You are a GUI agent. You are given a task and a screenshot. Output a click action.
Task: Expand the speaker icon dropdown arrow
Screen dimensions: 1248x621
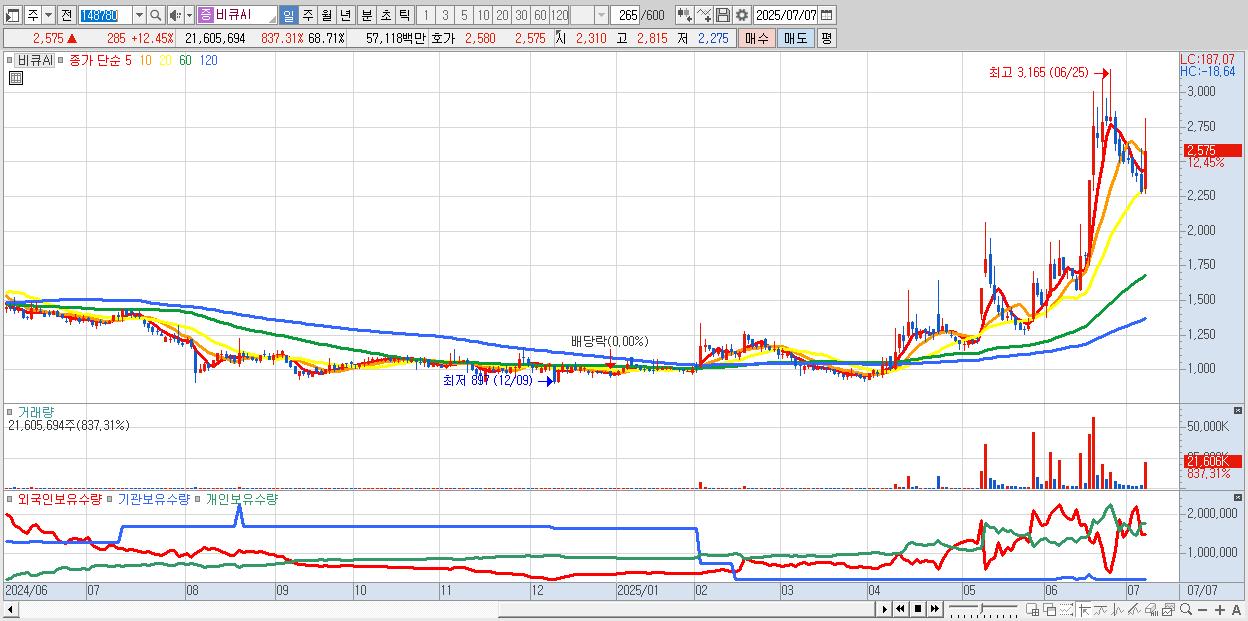(x=188, y=15)
